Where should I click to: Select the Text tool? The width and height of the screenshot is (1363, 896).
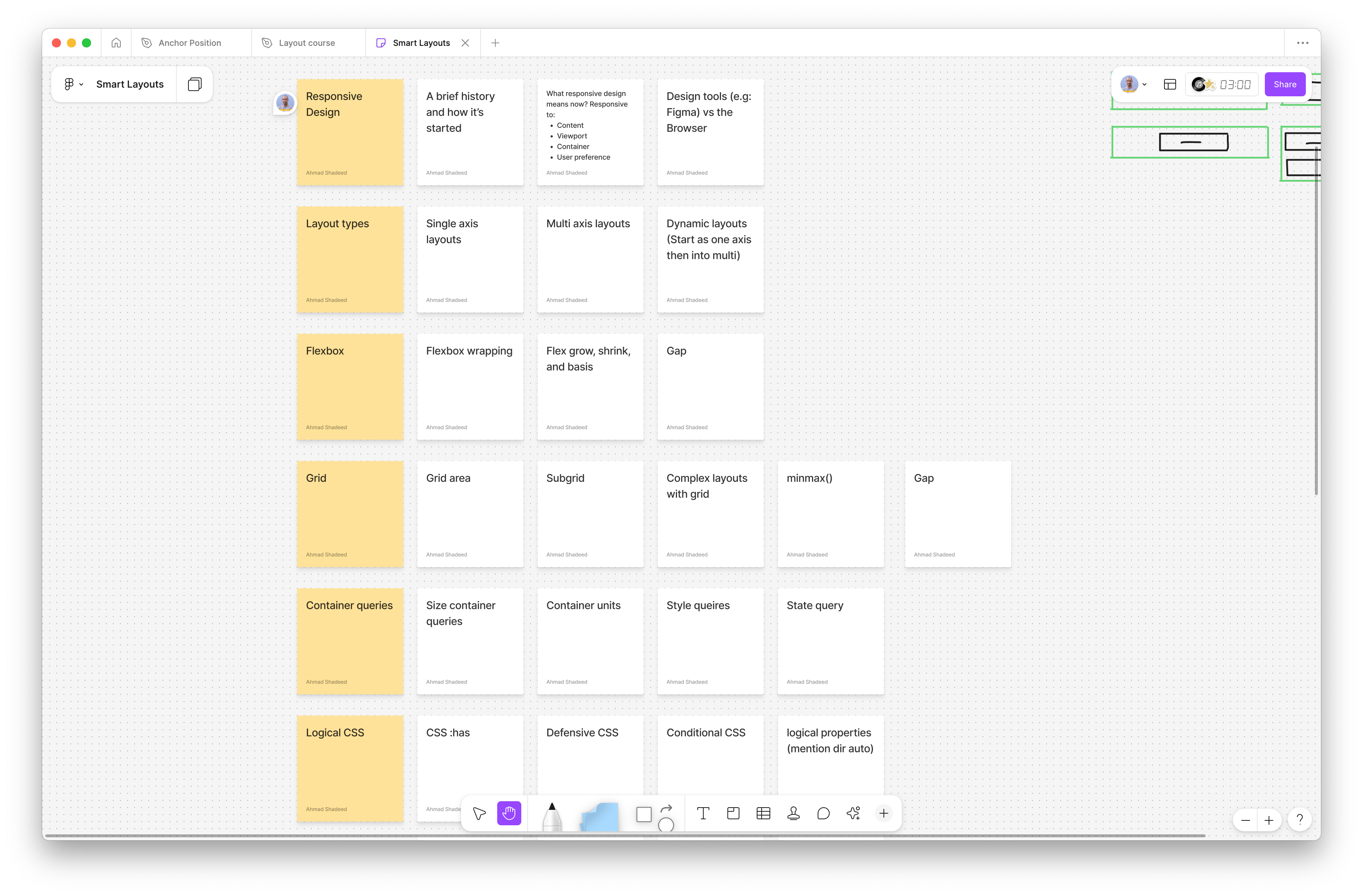[x=703, y=814]
